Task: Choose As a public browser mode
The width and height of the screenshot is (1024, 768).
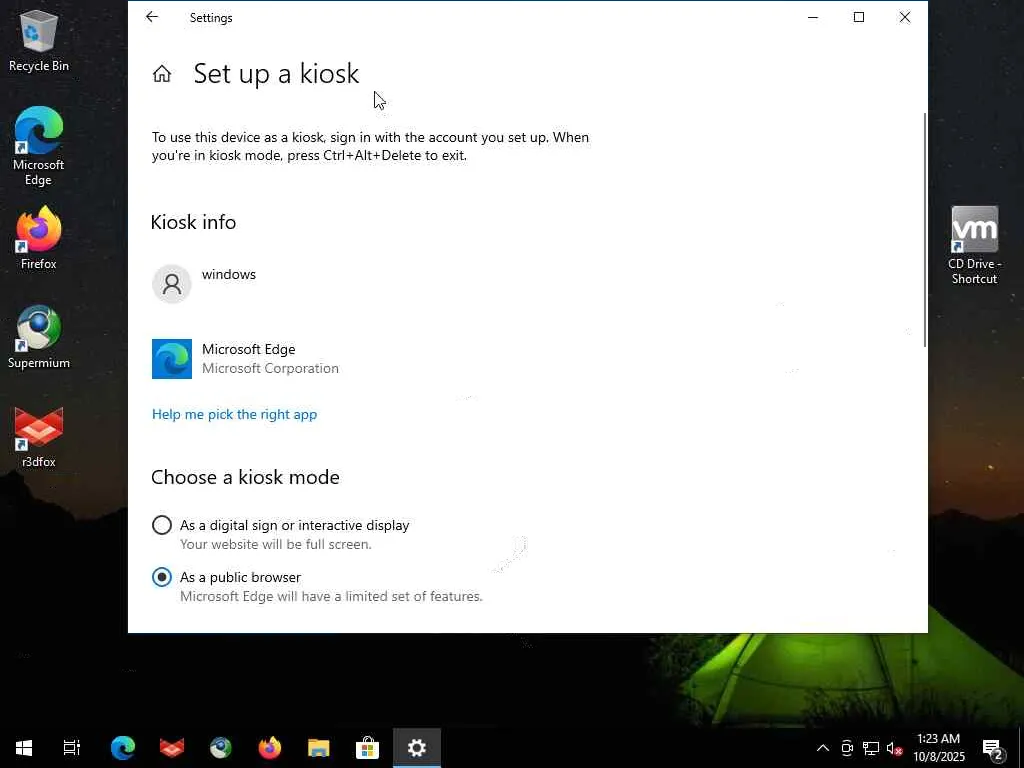Action: 162,577
